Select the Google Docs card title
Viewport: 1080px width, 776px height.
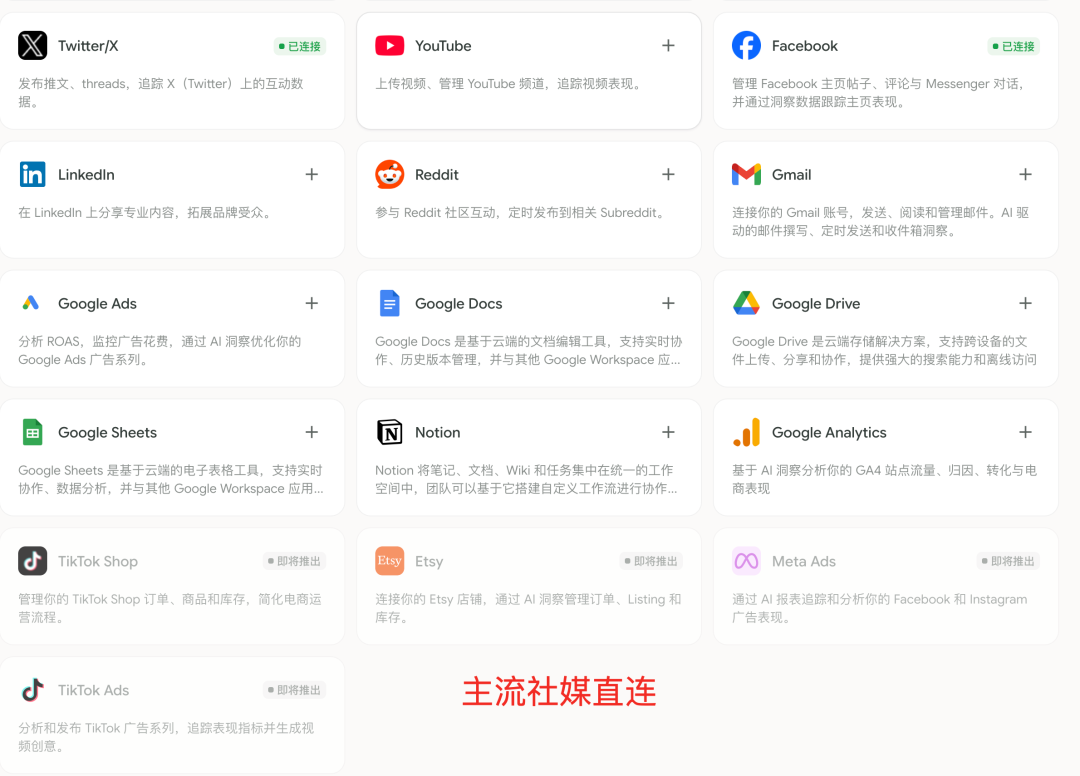pos(458,304)
